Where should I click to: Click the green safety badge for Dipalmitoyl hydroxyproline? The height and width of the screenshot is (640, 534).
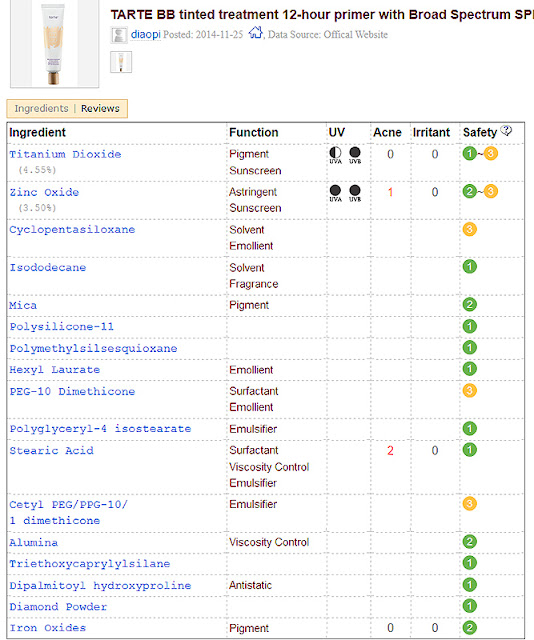[x=469, y=584]
